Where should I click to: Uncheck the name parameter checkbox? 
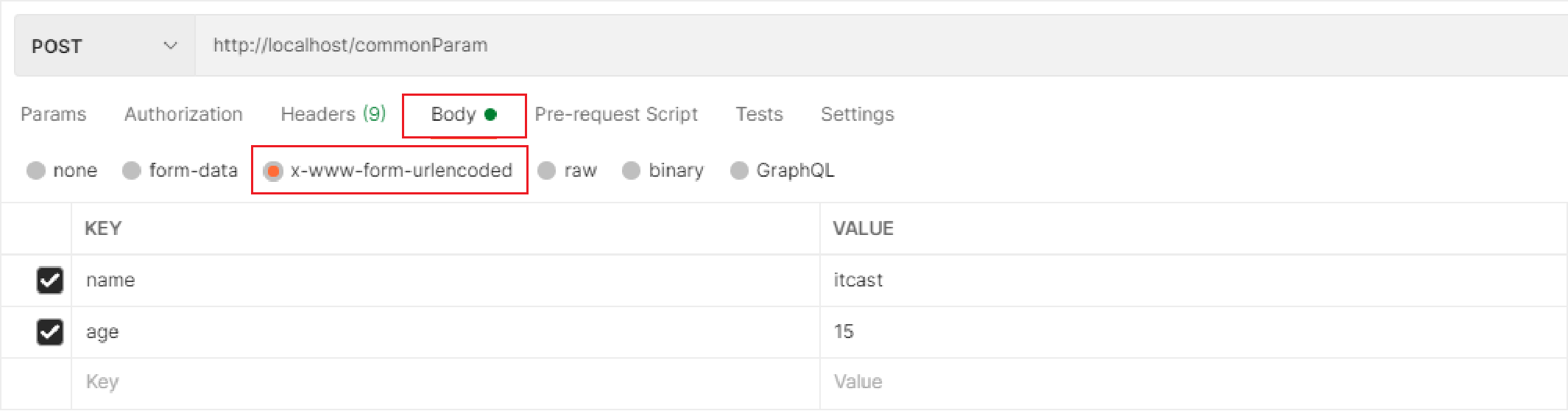coord(50,280)
